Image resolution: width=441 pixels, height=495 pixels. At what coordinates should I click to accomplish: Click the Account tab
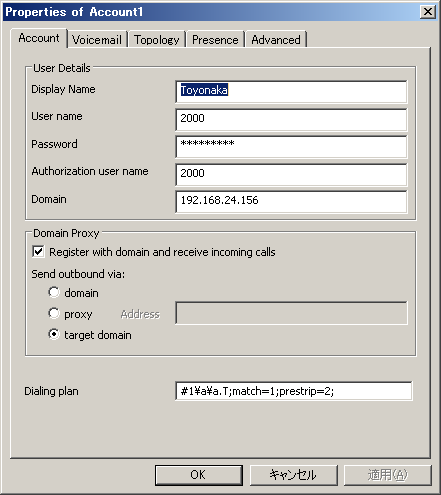[x=39, y=38]
